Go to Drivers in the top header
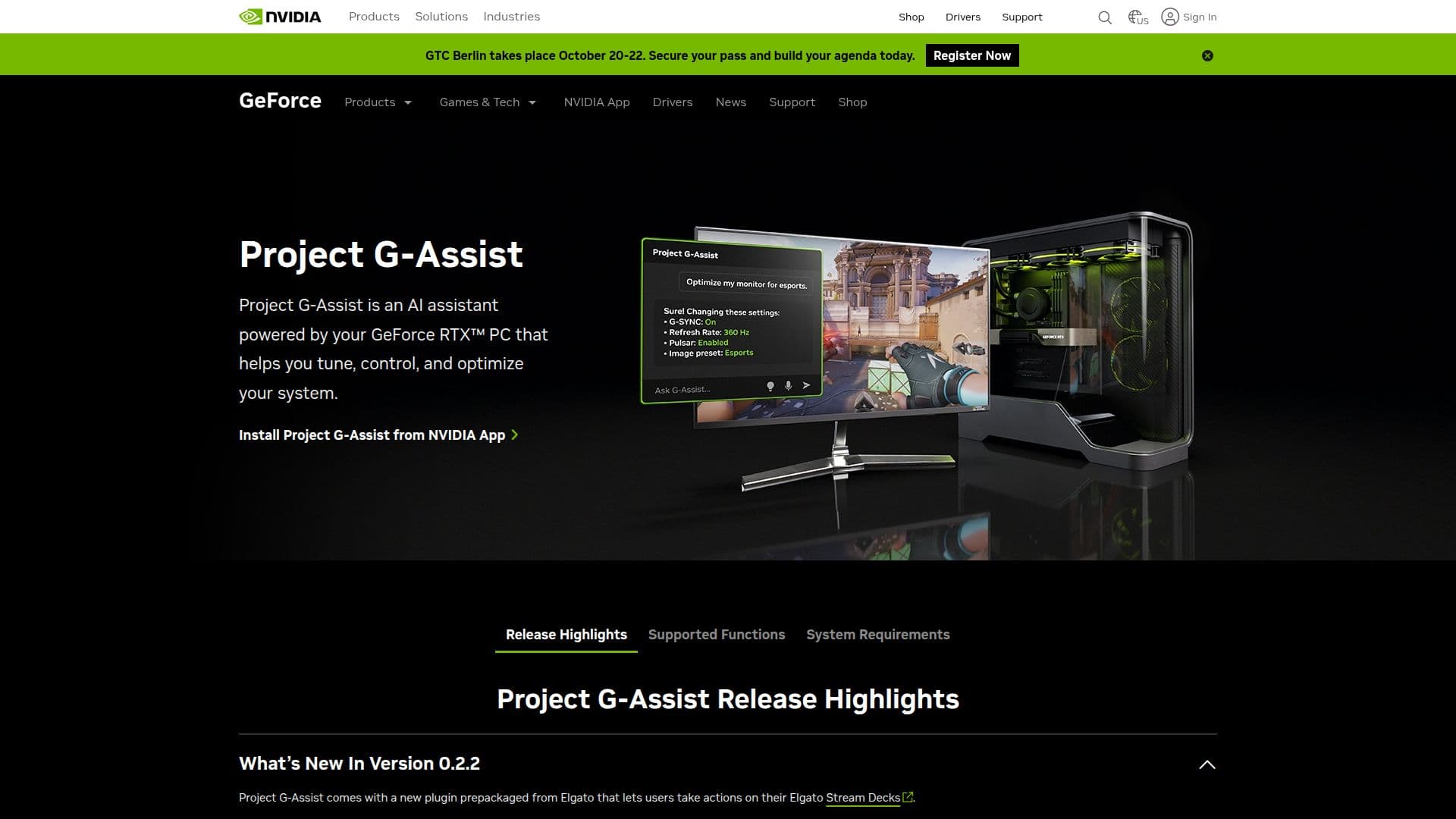1456x819 pixels. 963,17
